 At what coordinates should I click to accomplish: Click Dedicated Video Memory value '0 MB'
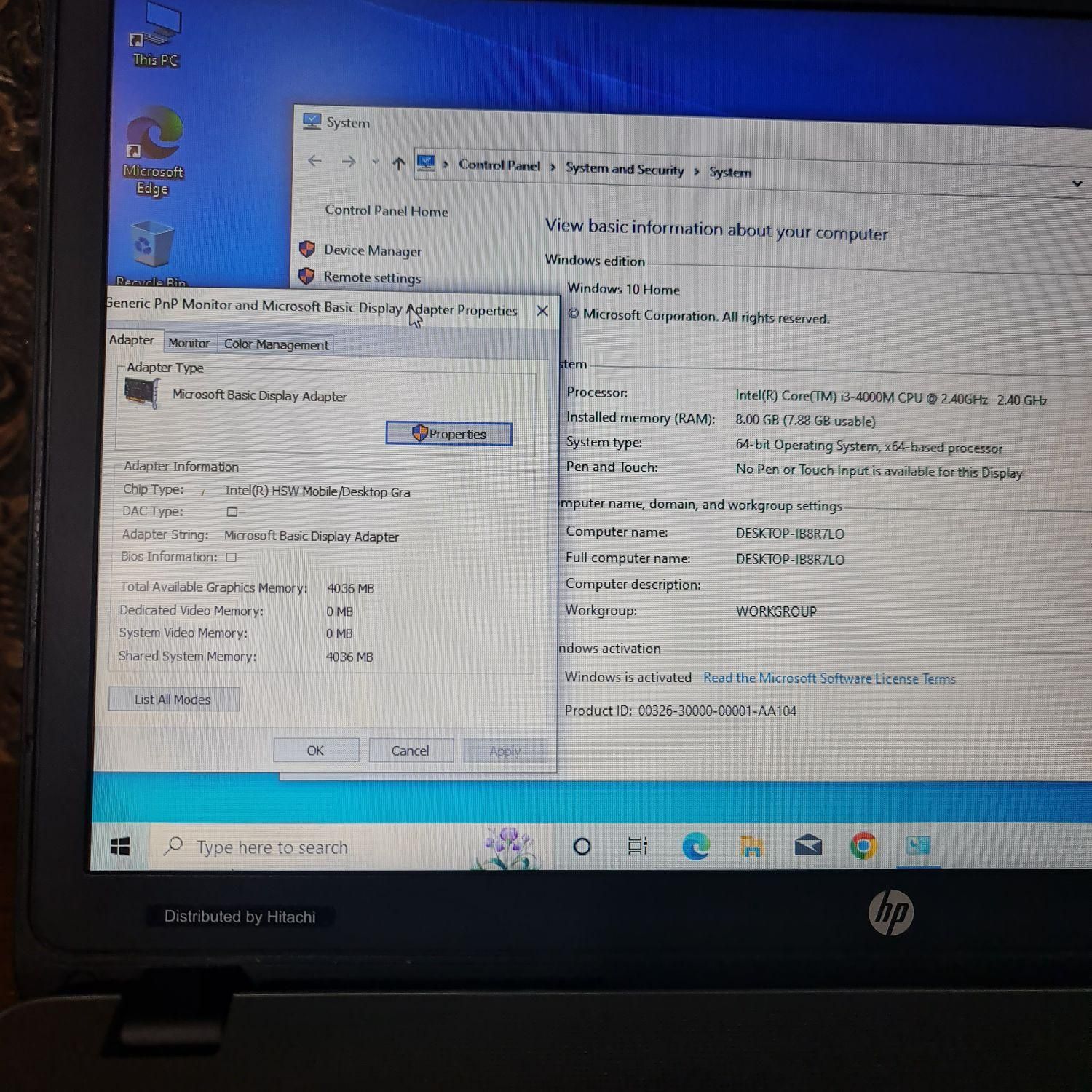(339, 612)
